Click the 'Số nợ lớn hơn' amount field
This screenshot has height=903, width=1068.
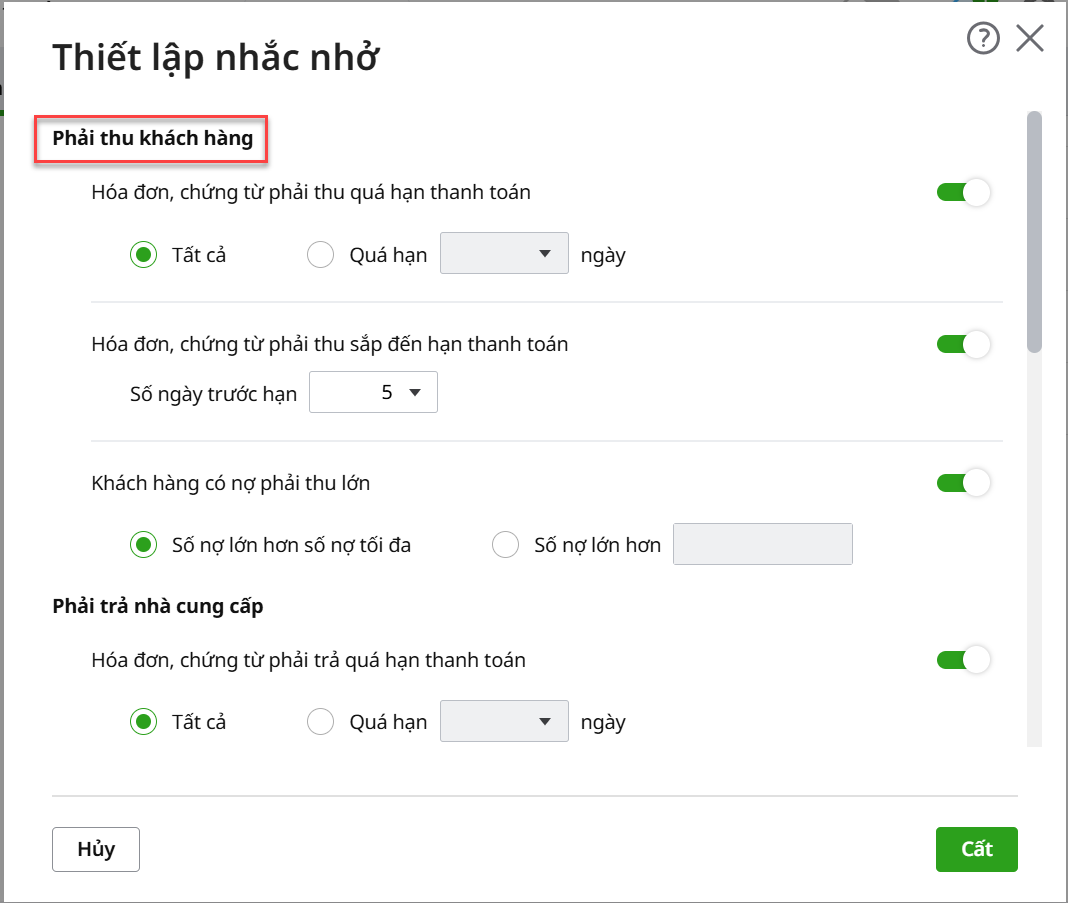[x=762, y=545]
